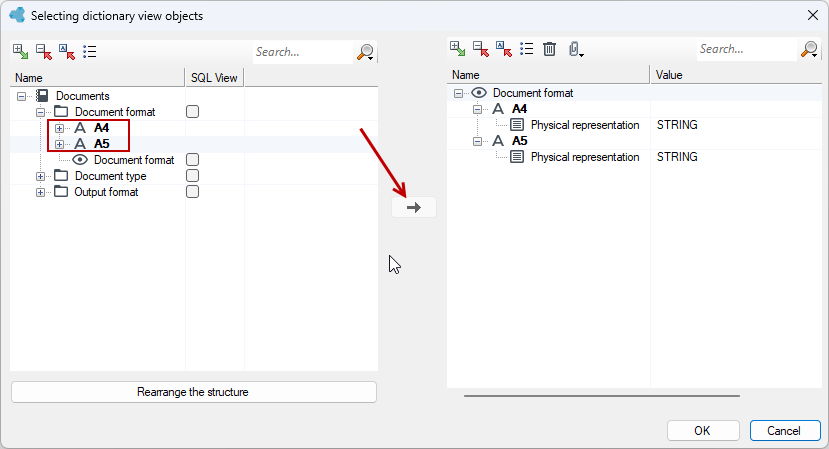Click the expand all icon in left toolbar
This screenshot has width=829, height=449.
[21, 52]
